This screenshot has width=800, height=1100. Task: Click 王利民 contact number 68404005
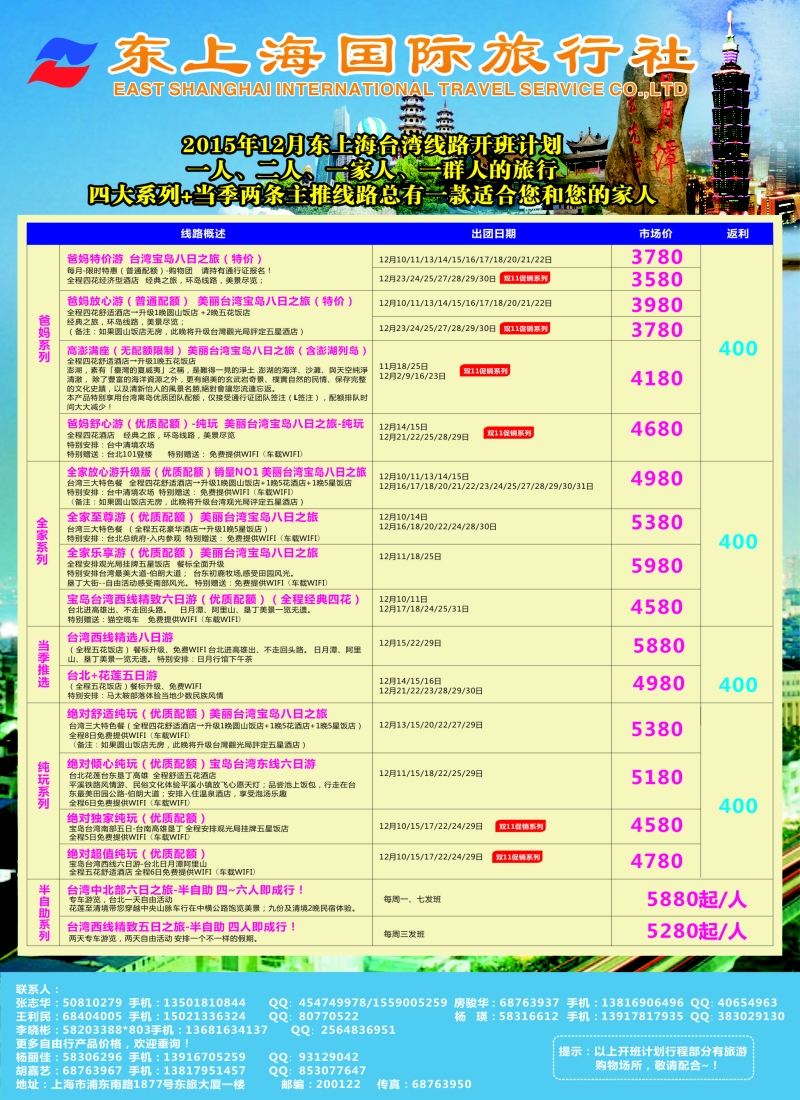pos(93,1016)
